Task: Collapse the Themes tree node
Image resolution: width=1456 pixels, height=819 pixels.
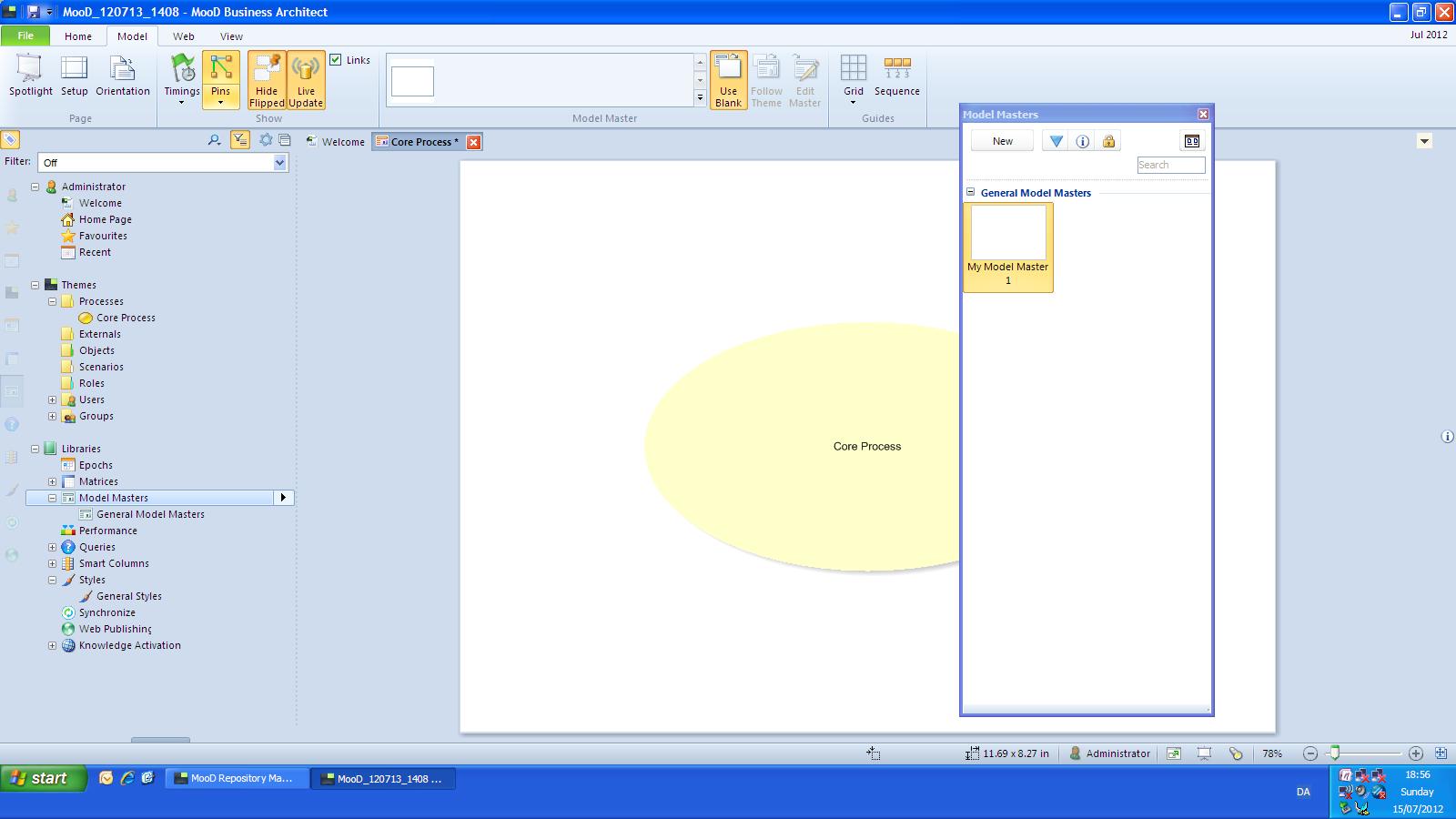Action: (35, 285)
